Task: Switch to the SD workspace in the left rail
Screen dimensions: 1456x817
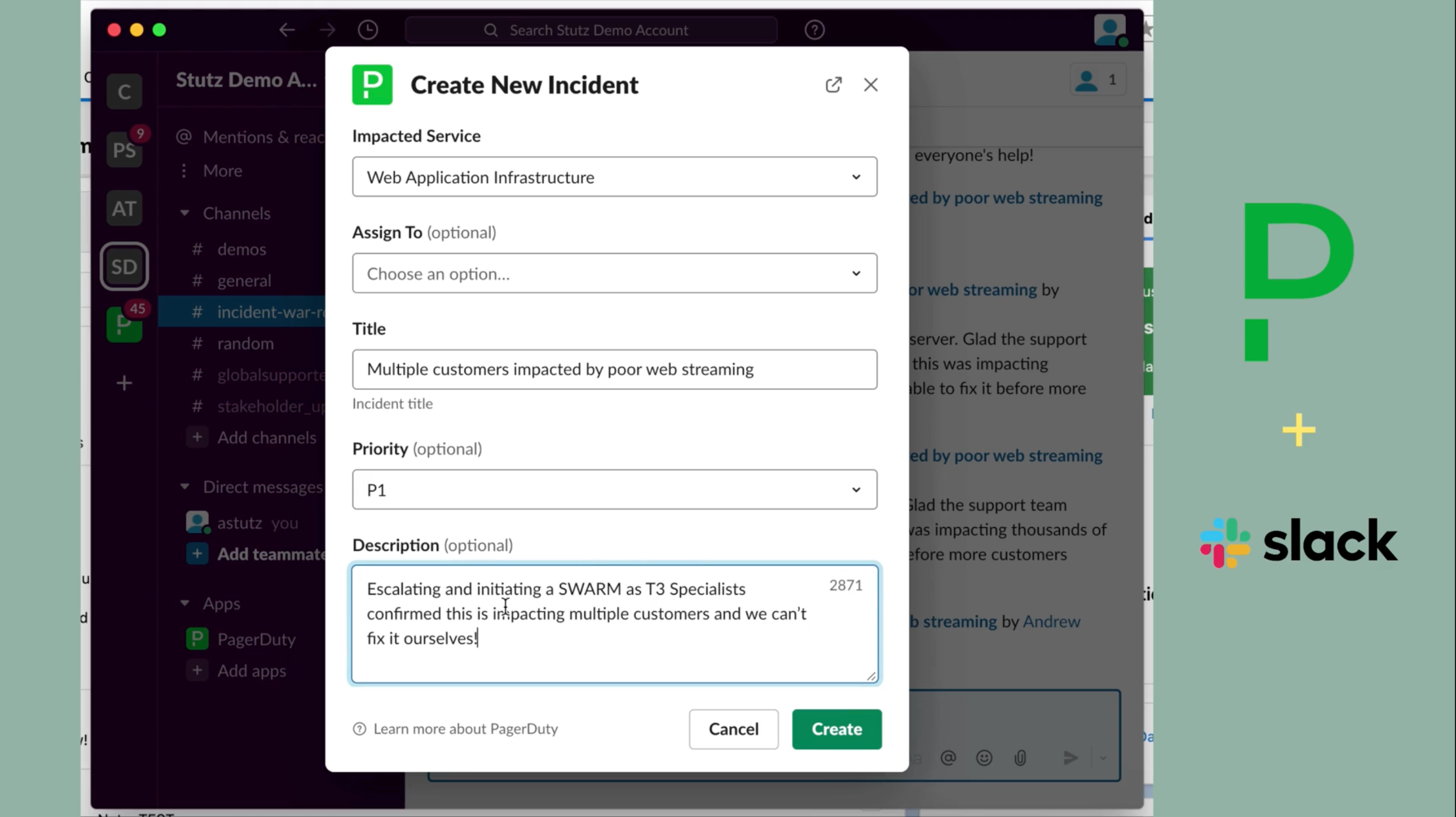Action: coord(124,266)
